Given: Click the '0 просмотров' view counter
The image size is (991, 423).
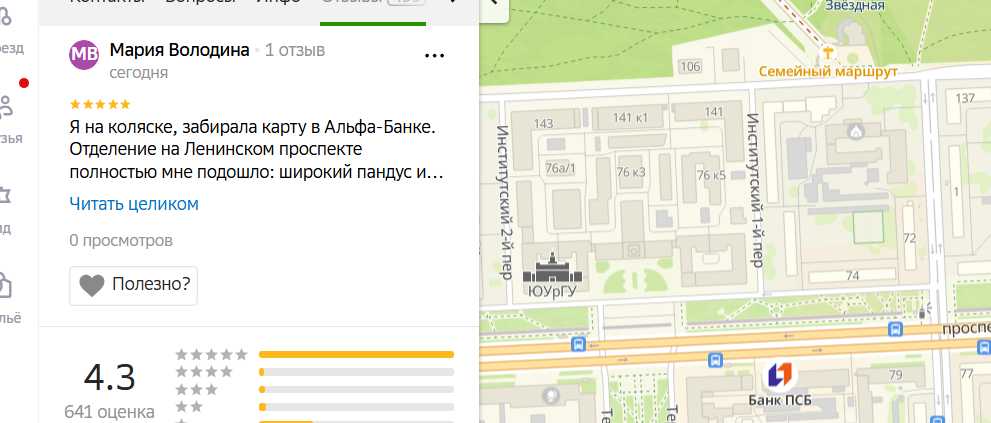Looking at the screenshot, I should coord(121,241).
